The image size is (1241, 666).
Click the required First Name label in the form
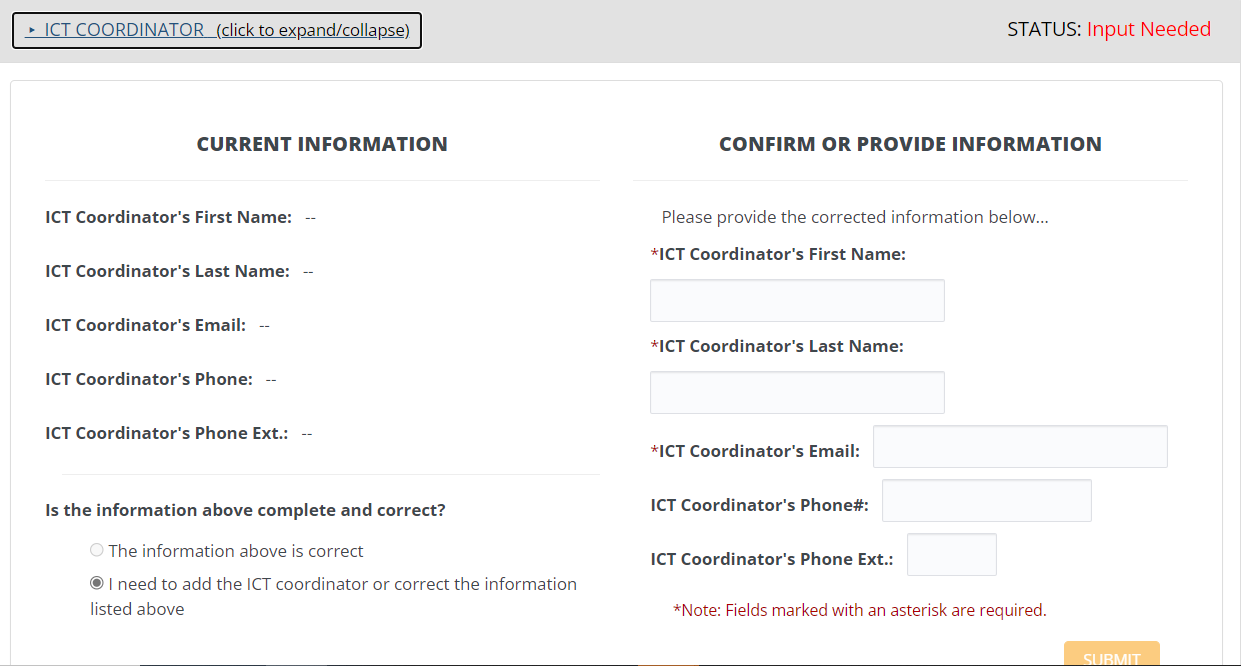pyautogui.click(x=781, y=254)
